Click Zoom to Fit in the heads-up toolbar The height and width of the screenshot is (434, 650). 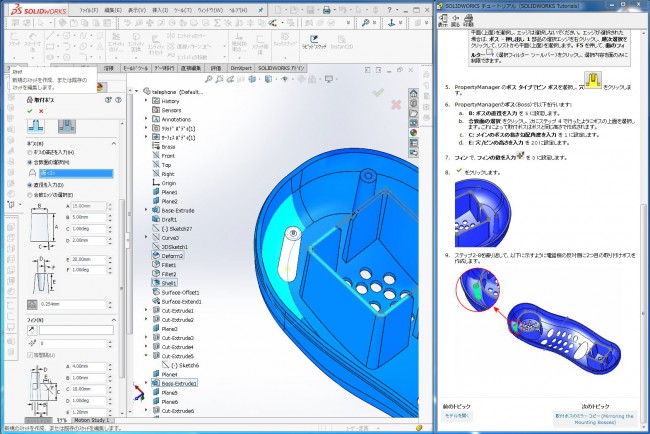click(x=209, y=79)
